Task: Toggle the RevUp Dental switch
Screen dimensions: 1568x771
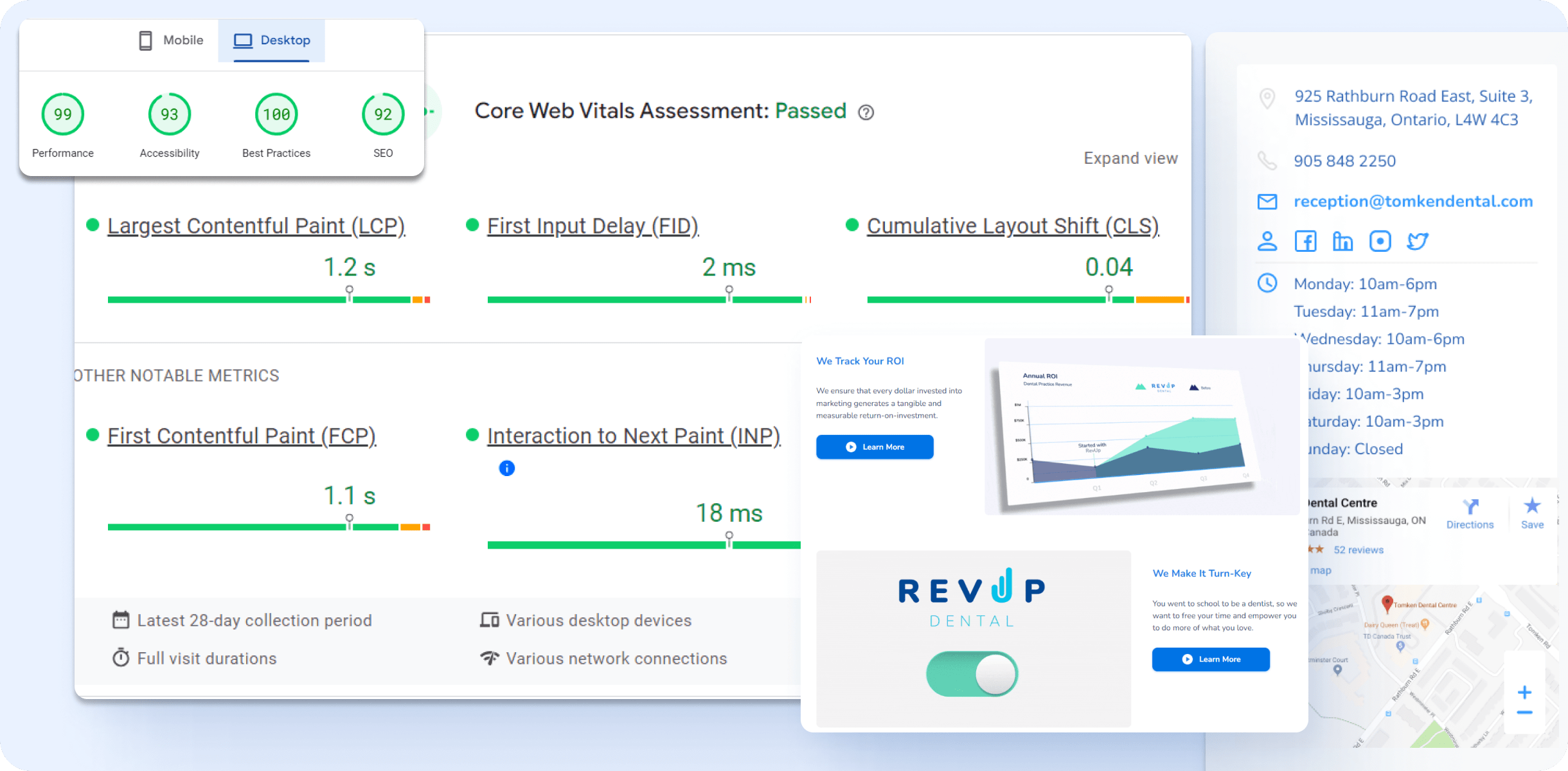Action: tap(972, 674)
